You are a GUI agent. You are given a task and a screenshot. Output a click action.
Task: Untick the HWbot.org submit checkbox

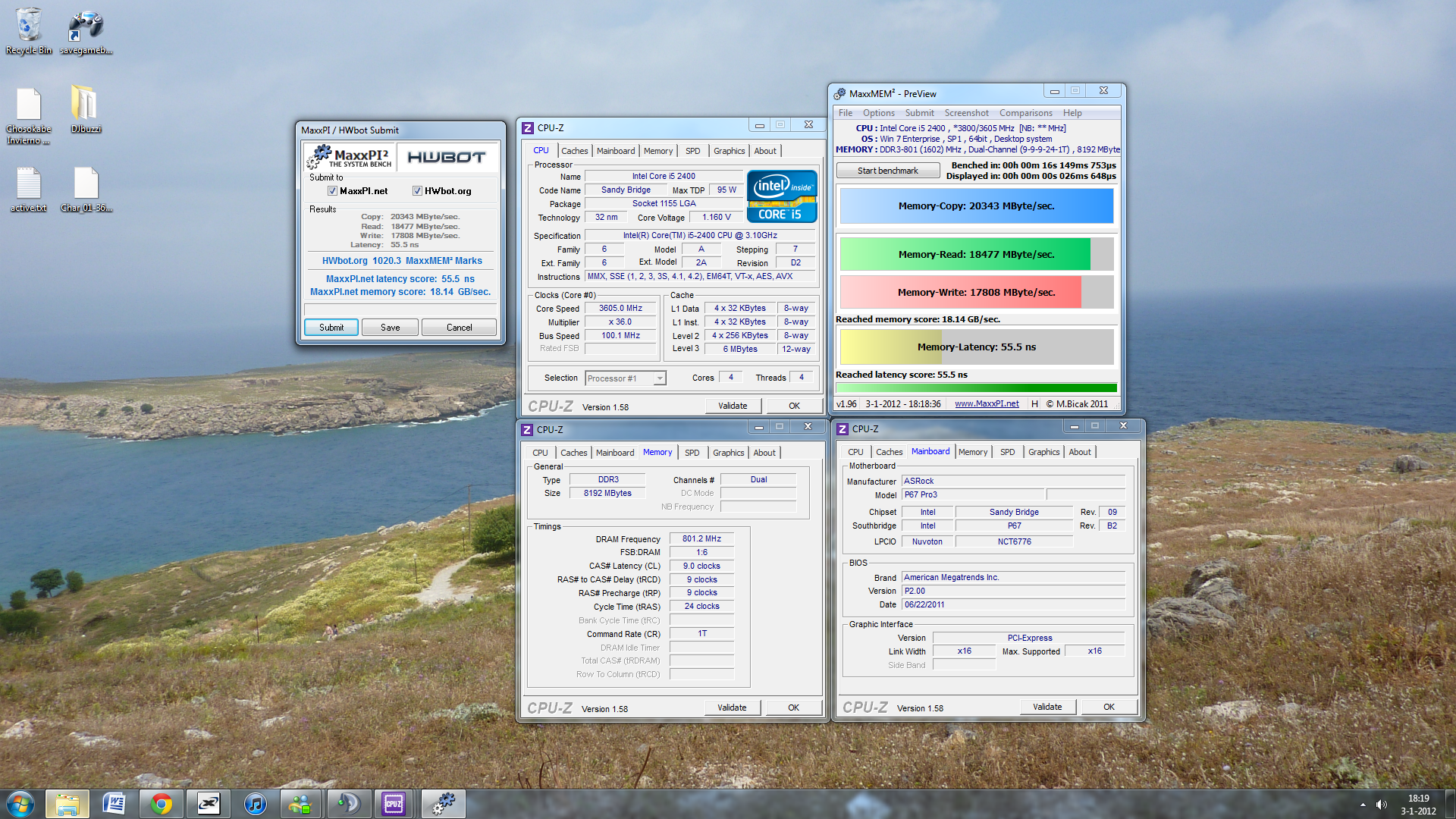pyautogui.click(x=417, y=191)
